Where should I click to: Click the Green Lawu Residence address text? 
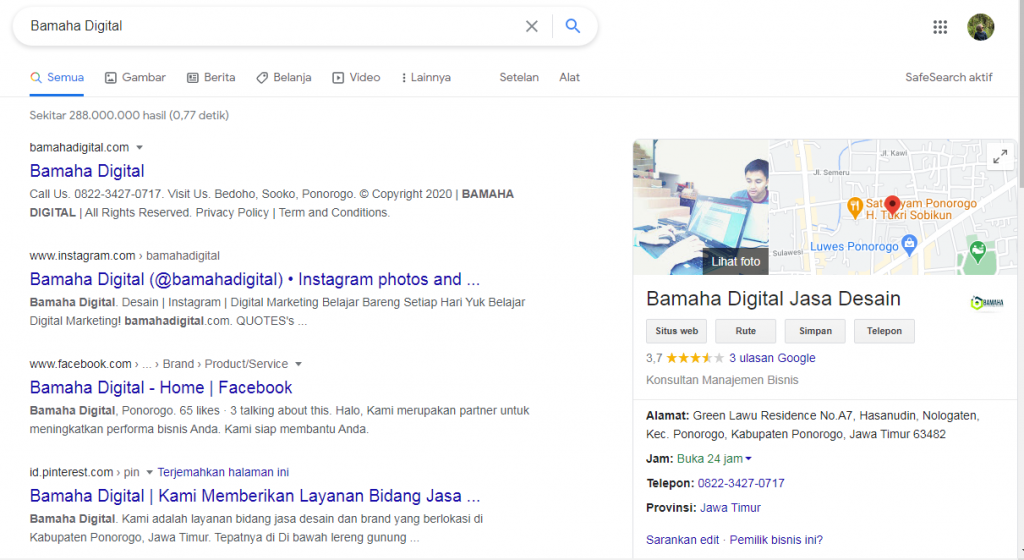[x=812, y=425]
